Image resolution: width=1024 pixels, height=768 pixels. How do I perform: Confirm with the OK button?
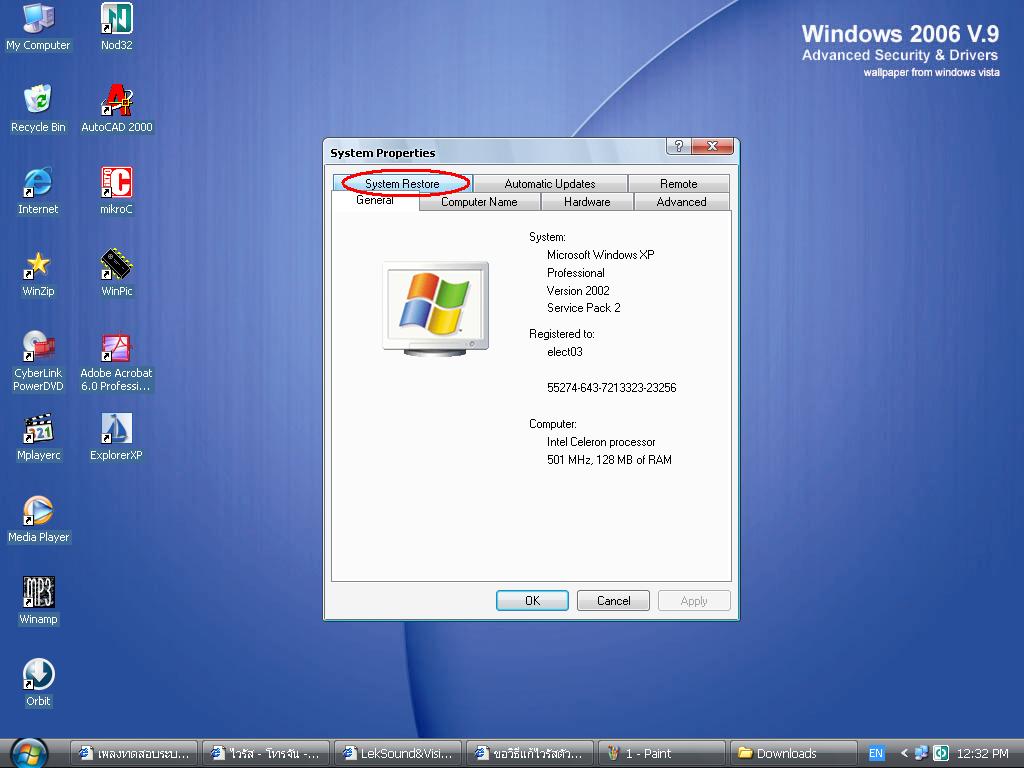click(532, 601)
